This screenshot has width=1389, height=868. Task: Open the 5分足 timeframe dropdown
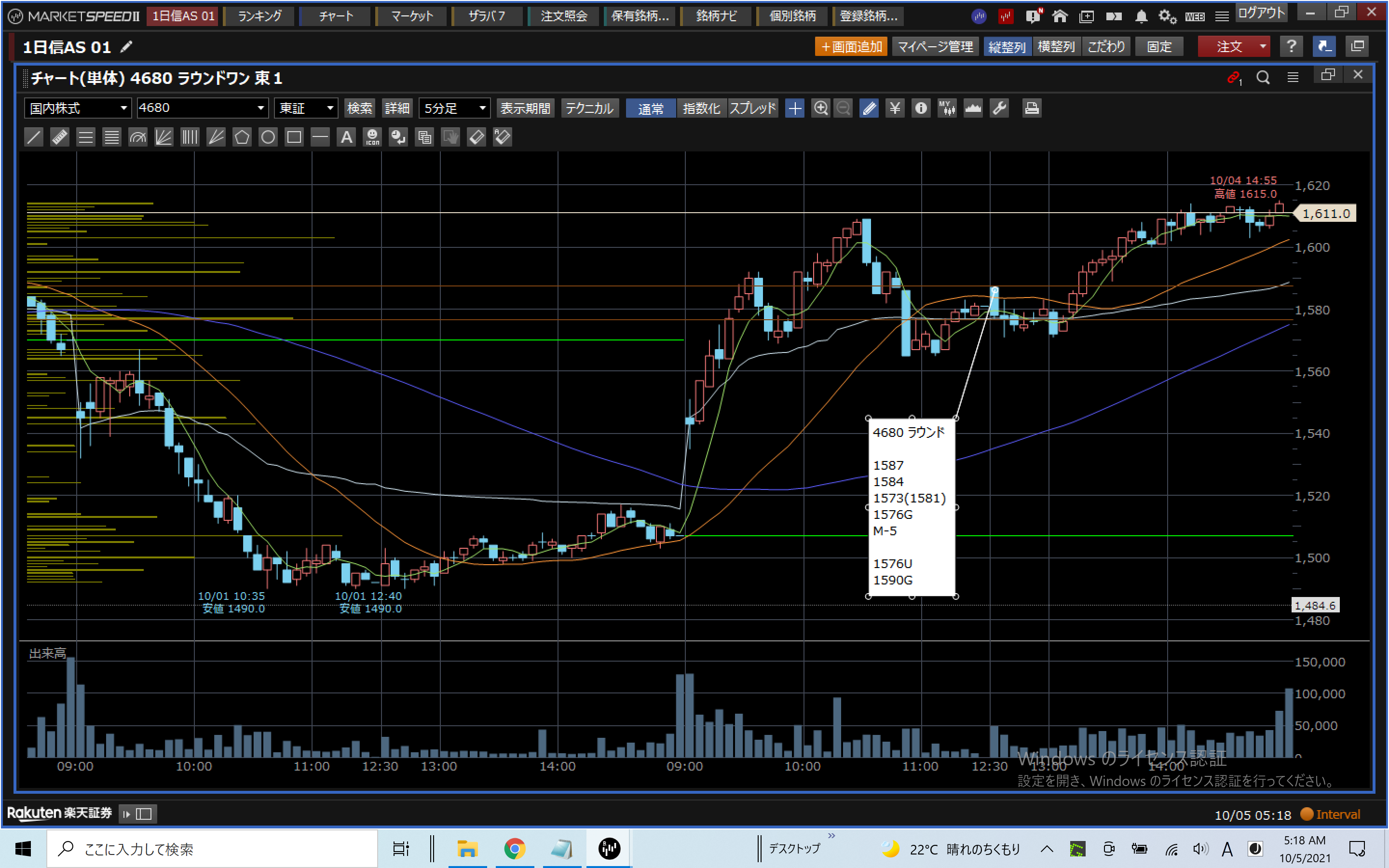[455, 108]
